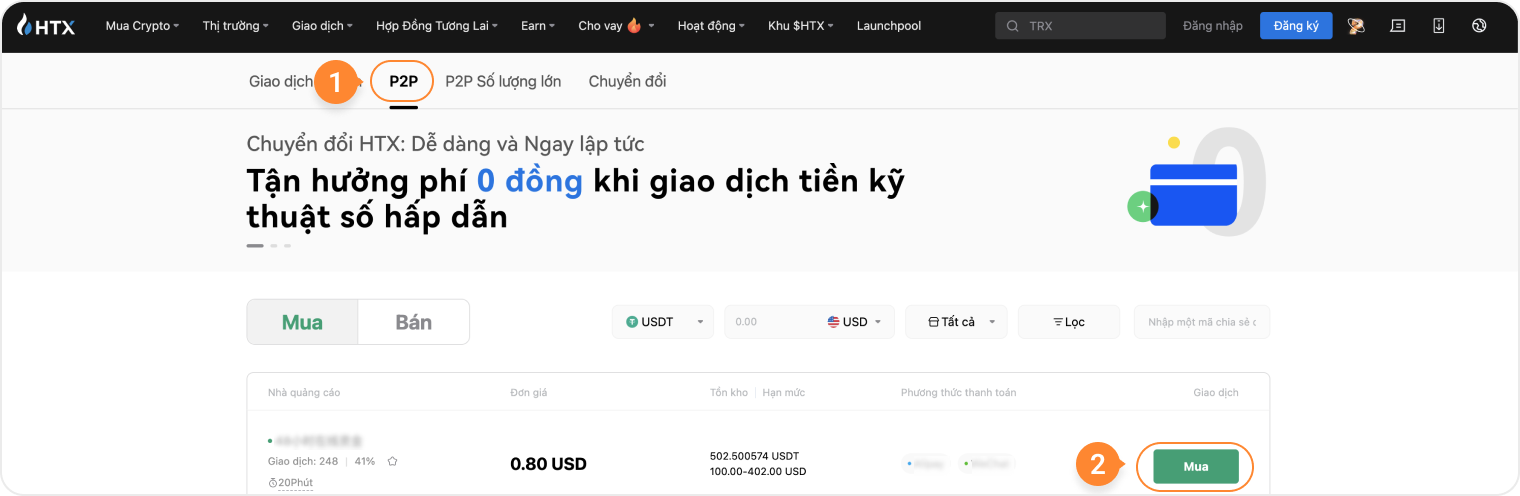1520x496 pixels.
Task: Select the first banner carousel dot
Action: coord(255,245)
